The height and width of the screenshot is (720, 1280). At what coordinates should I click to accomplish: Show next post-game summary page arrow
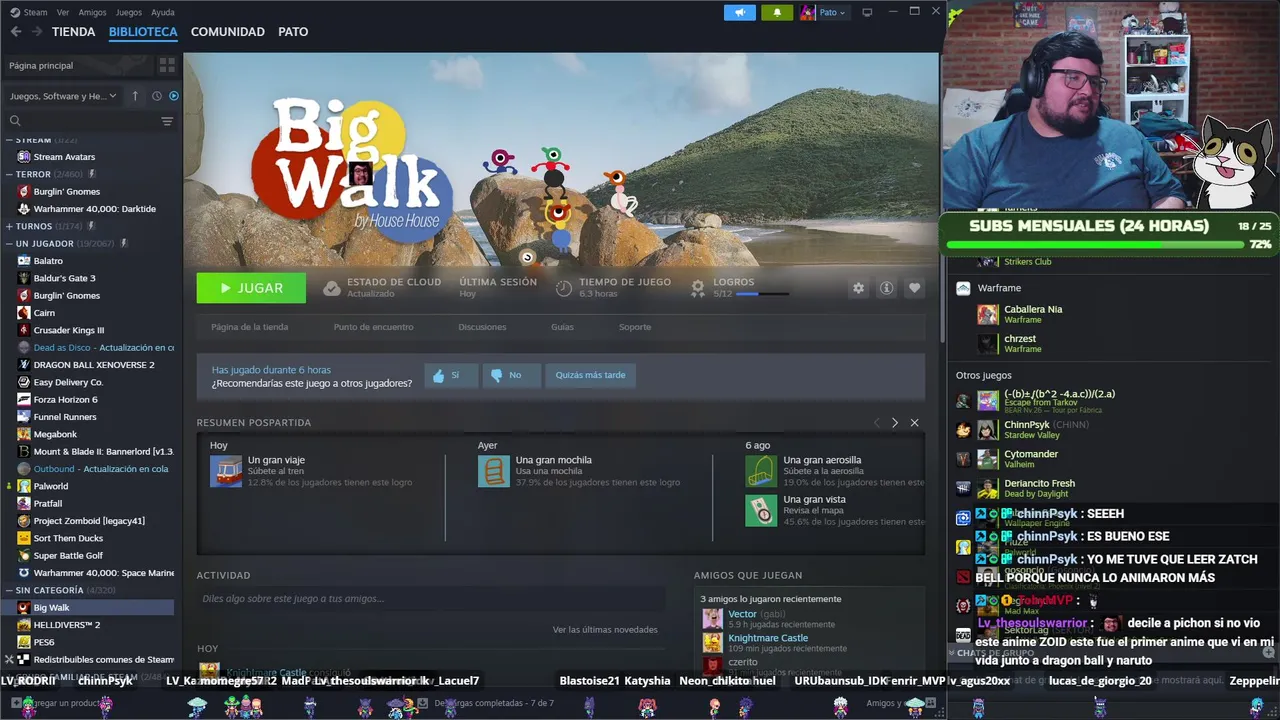point(895,423)
